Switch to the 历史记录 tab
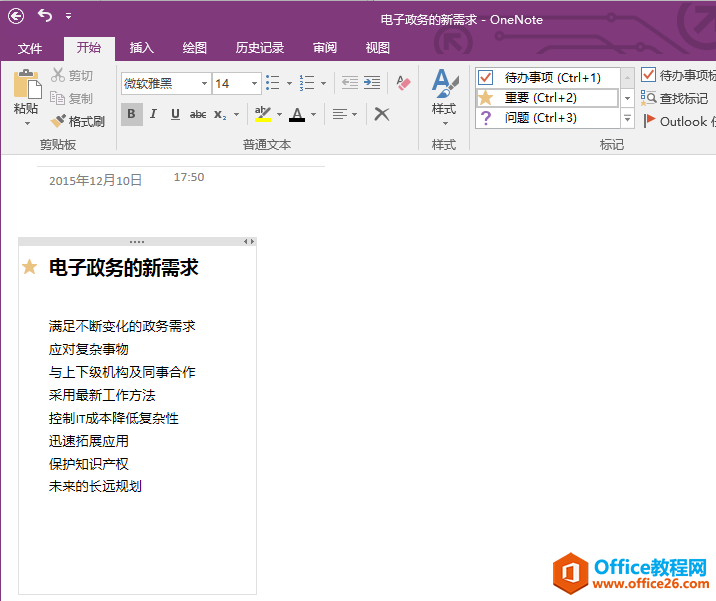 (260, 47)
